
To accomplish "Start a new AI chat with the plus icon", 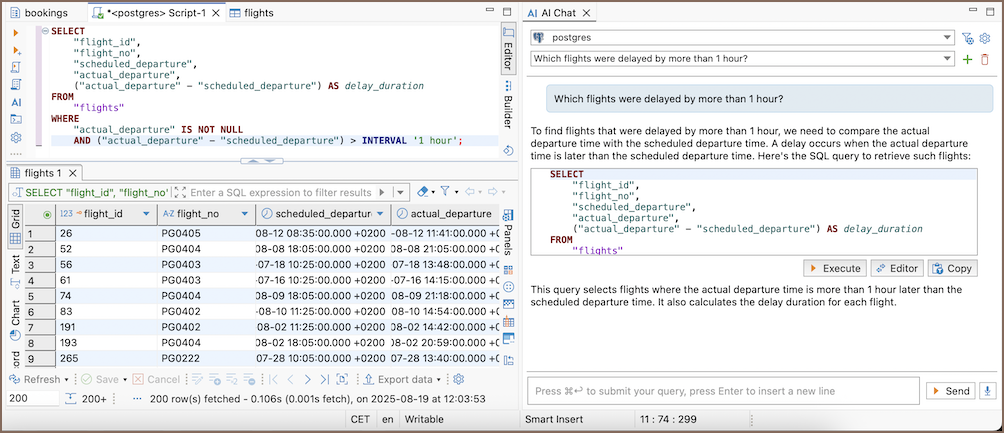I will point(967,59).
